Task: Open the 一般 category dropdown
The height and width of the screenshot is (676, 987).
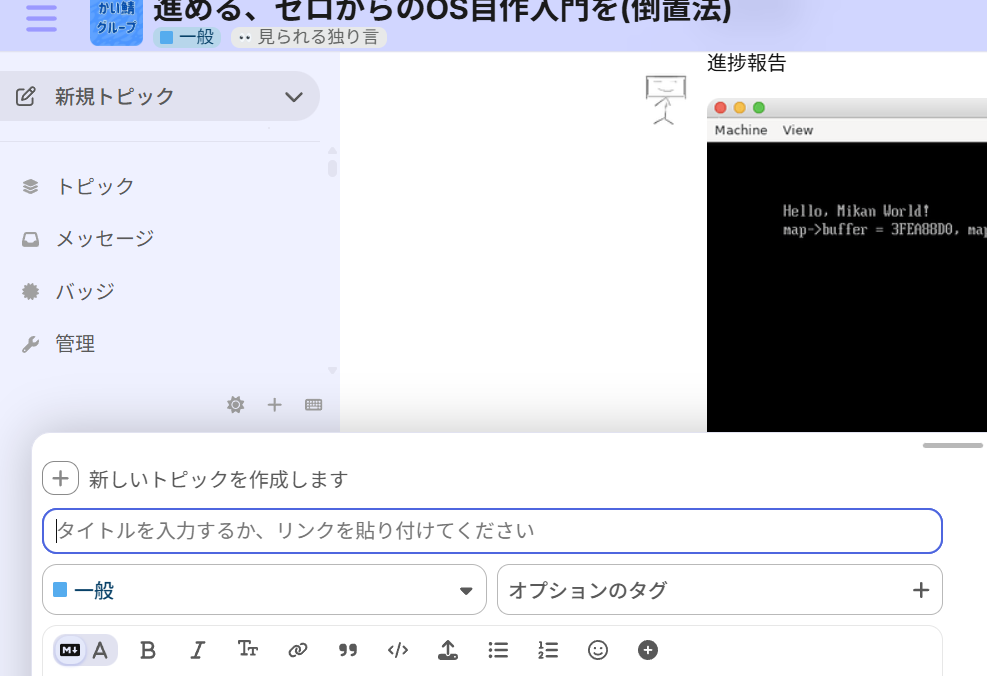Action: pos(264,590)
